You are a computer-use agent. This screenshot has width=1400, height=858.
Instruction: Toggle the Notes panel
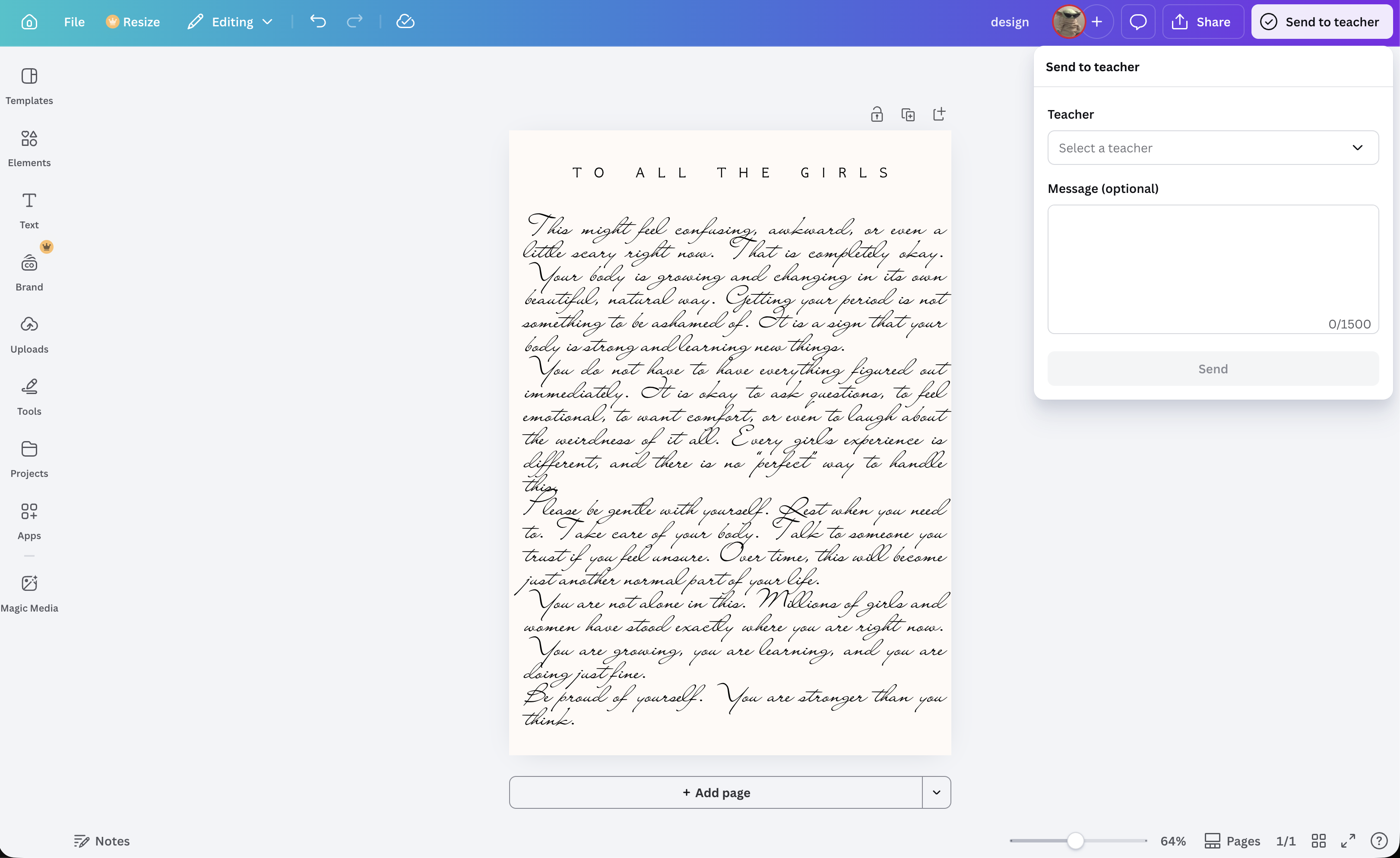(x=102, y=840)
